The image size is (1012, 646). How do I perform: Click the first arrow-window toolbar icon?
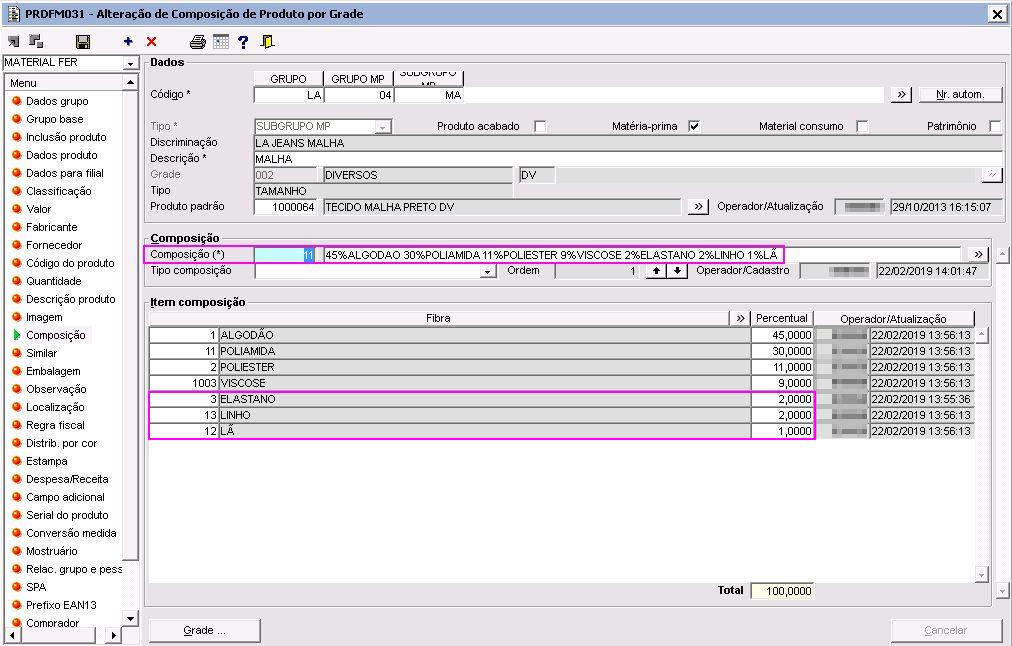click(14, 42)
